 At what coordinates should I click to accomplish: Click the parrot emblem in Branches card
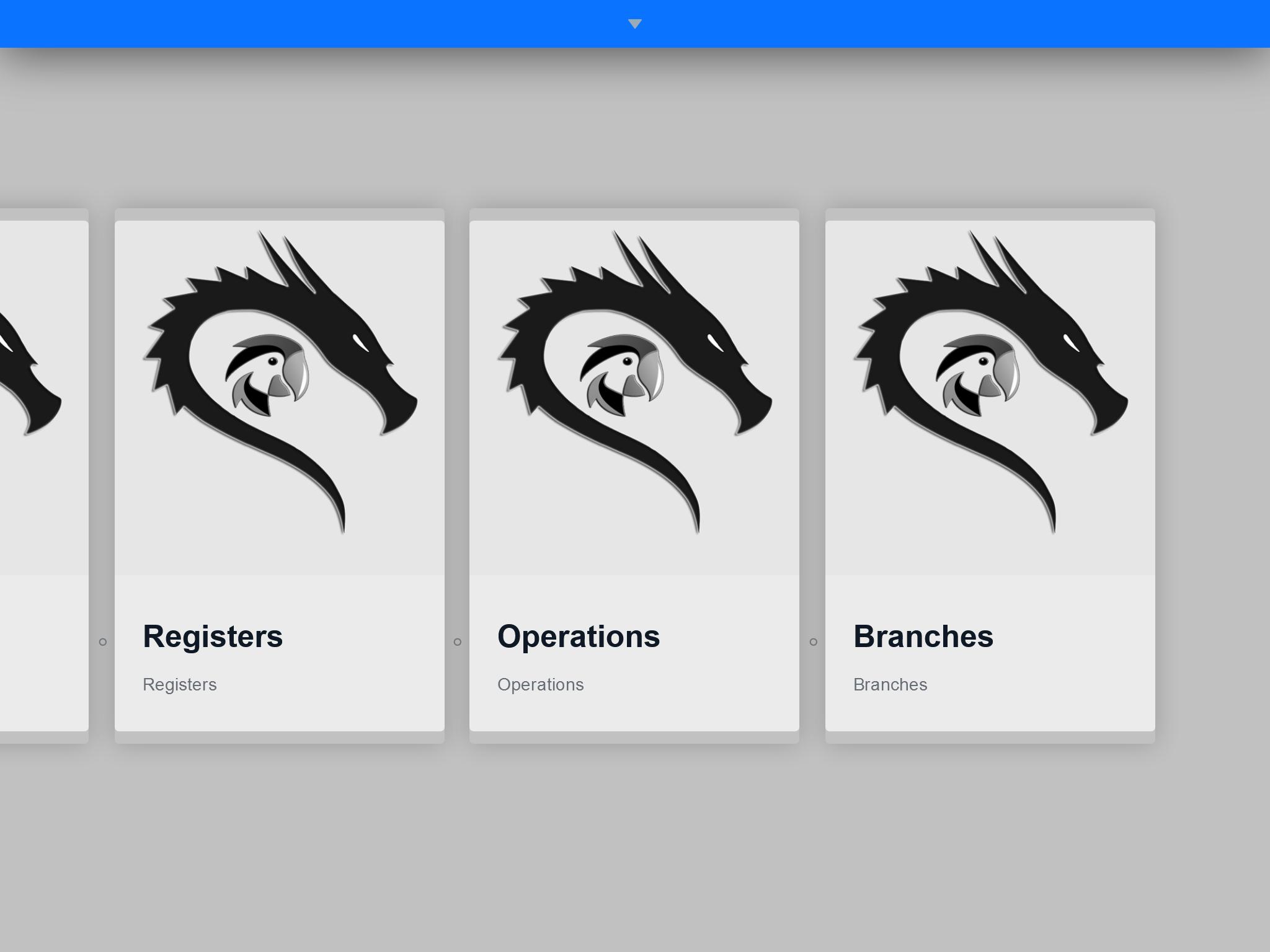[977, 375]
